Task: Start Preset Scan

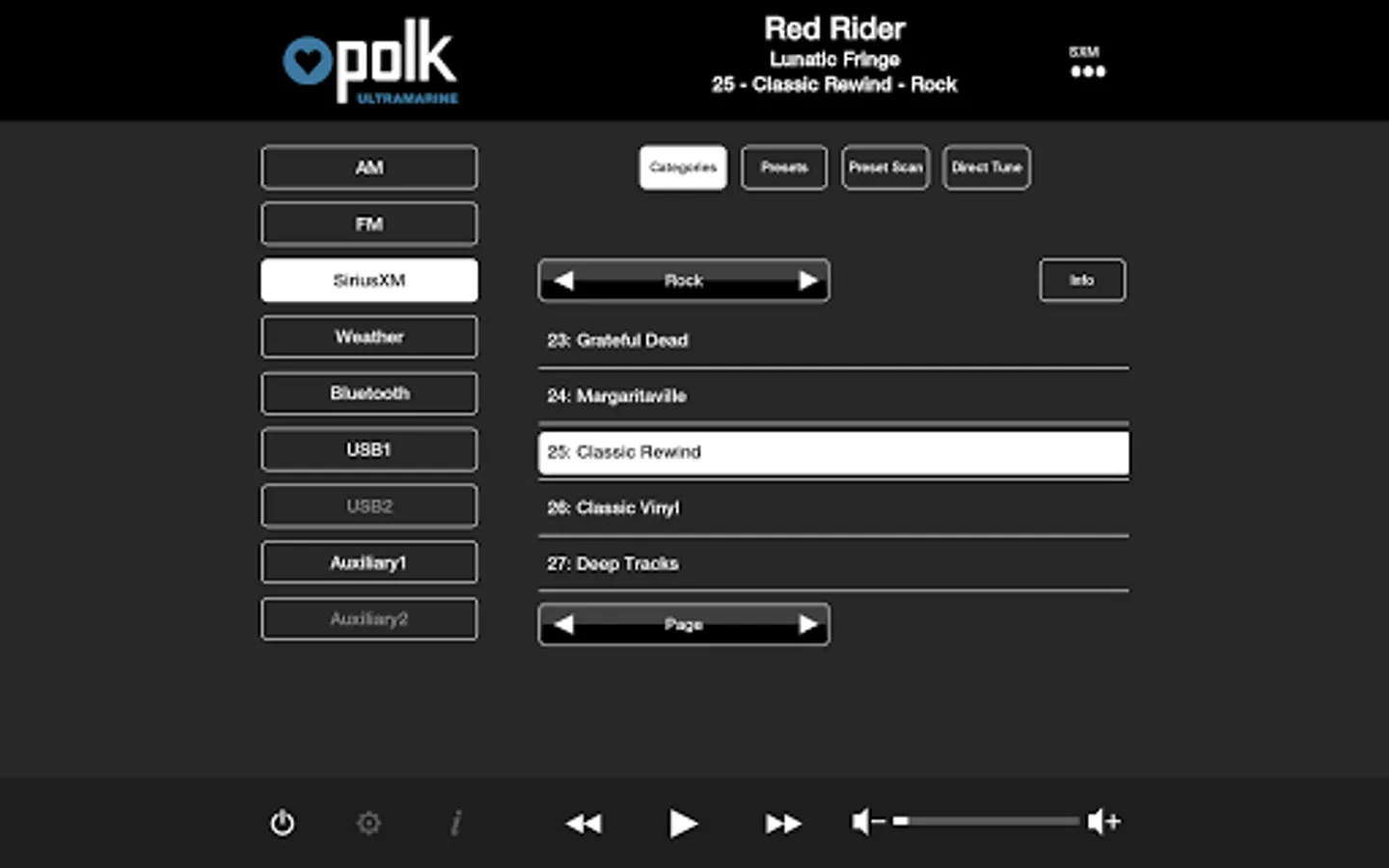Action: [885, 168]
